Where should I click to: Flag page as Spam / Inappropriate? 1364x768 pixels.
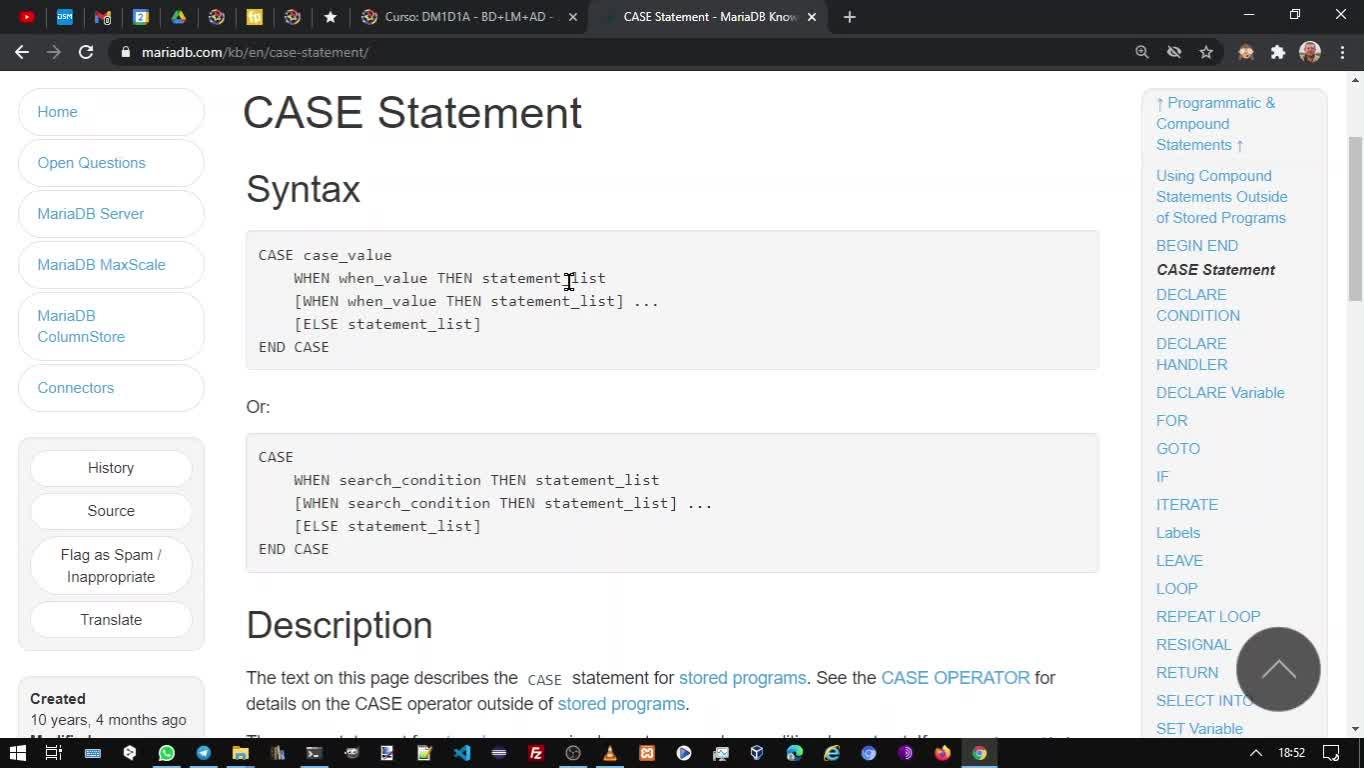point(111,566)
